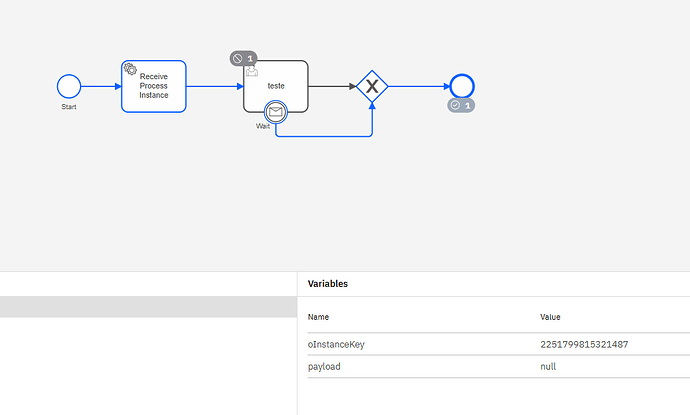Select the payload variable name
The image size is (690, 415).
[x=324, y=367]
